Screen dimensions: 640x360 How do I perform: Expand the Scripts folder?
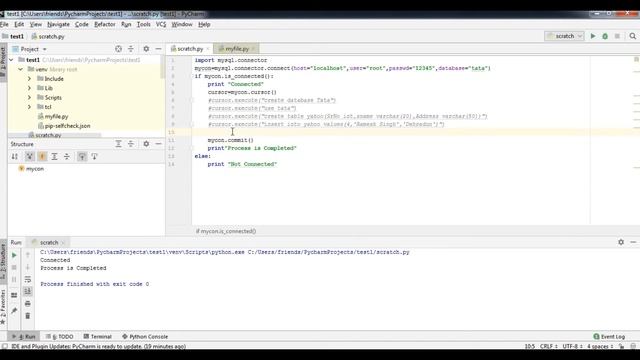29,98
